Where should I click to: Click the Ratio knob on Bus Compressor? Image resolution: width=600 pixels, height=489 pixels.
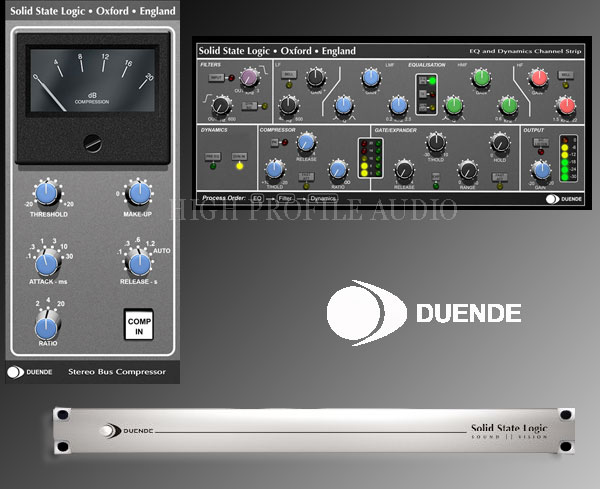click(x=47, y=326)
